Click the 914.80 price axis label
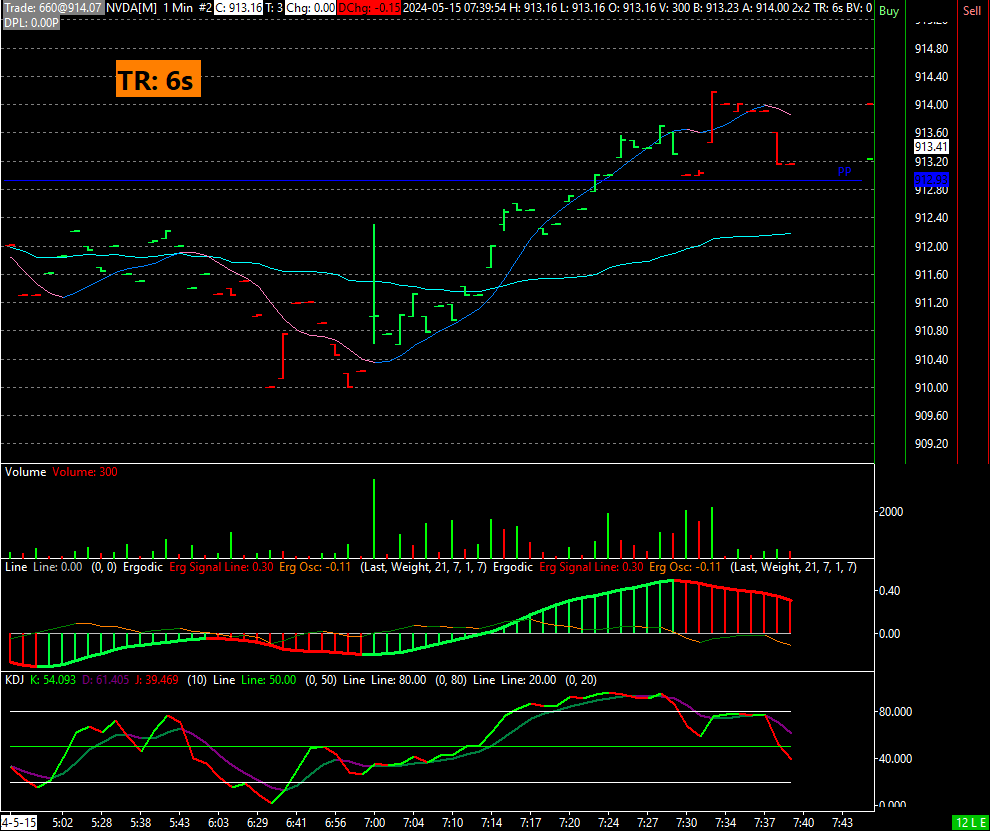Image resolution: width=990 pixels, height=831 pixels. point(931,49)
